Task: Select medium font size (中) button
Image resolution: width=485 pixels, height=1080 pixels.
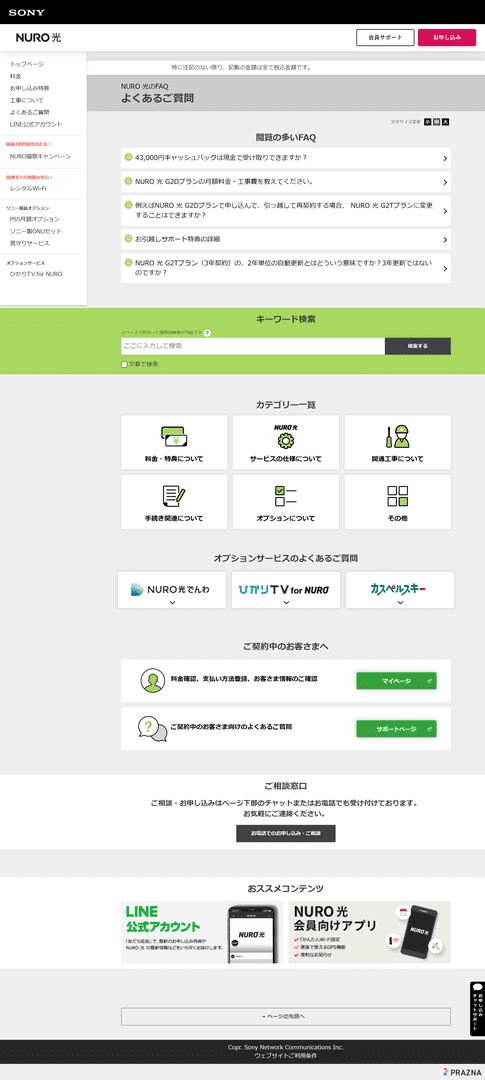Action: point(437,122)
